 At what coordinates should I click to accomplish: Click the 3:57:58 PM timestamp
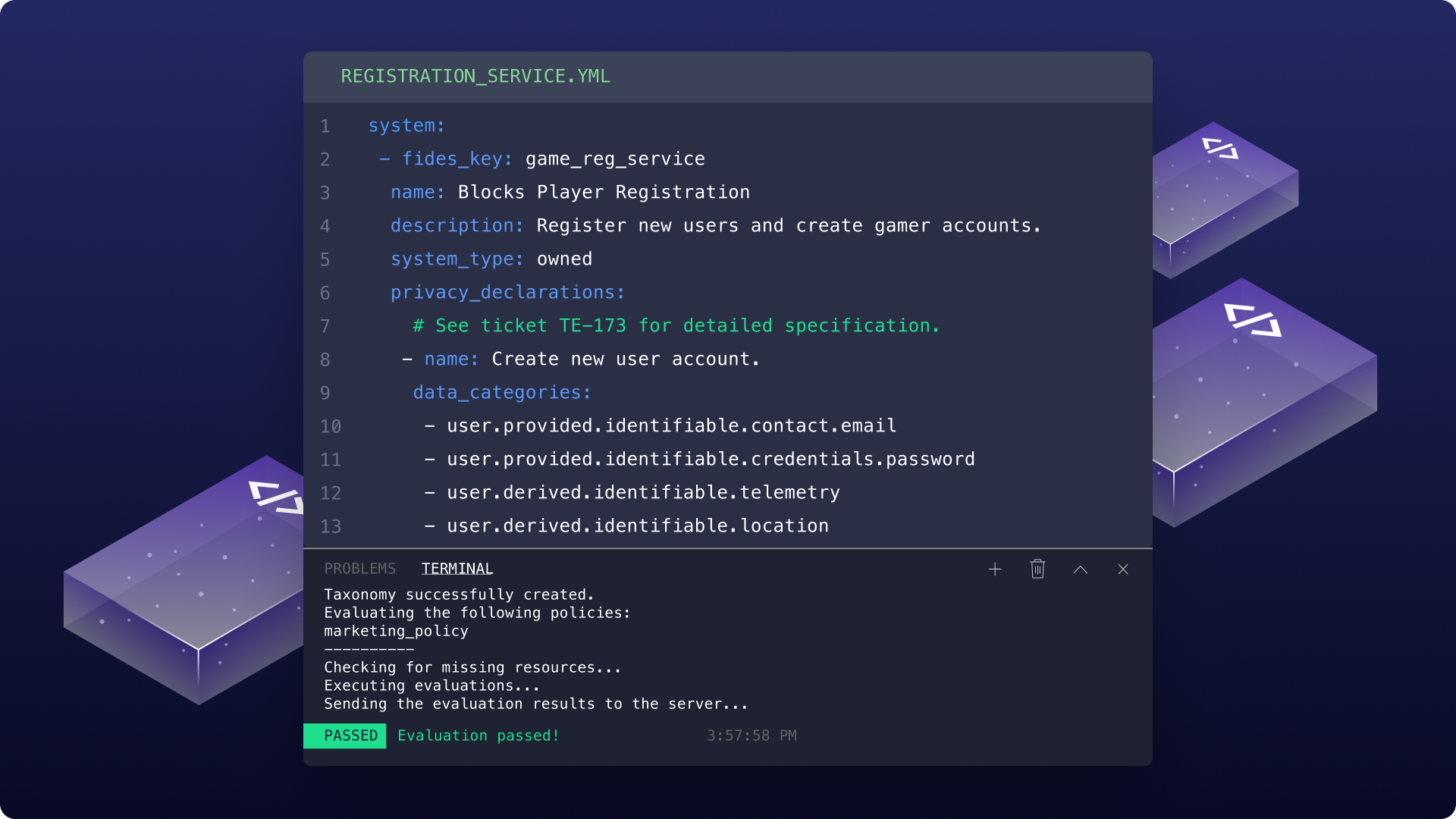(x=752, y=736)
